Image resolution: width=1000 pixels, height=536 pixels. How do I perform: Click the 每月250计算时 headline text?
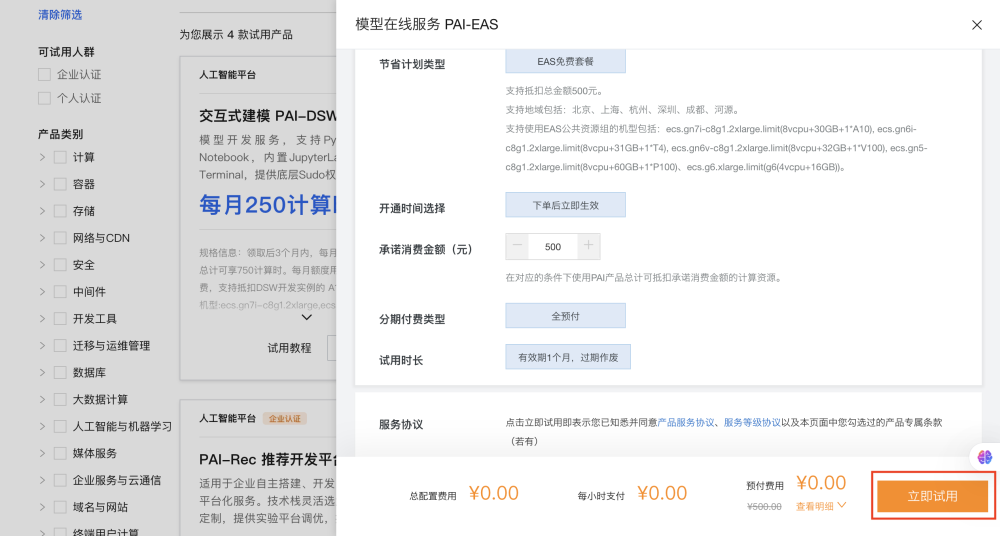[268, 205]
